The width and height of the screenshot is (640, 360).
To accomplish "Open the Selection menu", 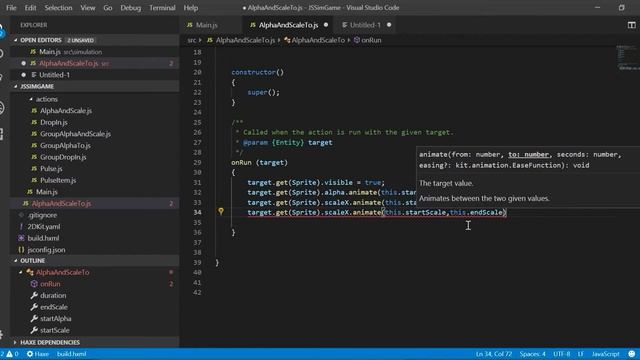I will tap(58, 8).
